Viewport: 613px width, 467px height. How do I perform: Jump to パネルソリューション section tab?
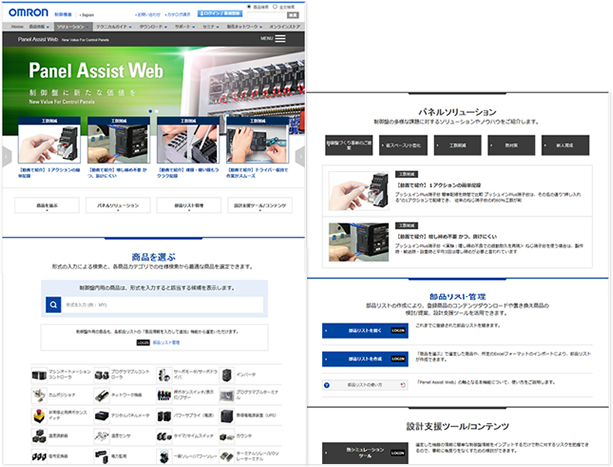[118, 205]
